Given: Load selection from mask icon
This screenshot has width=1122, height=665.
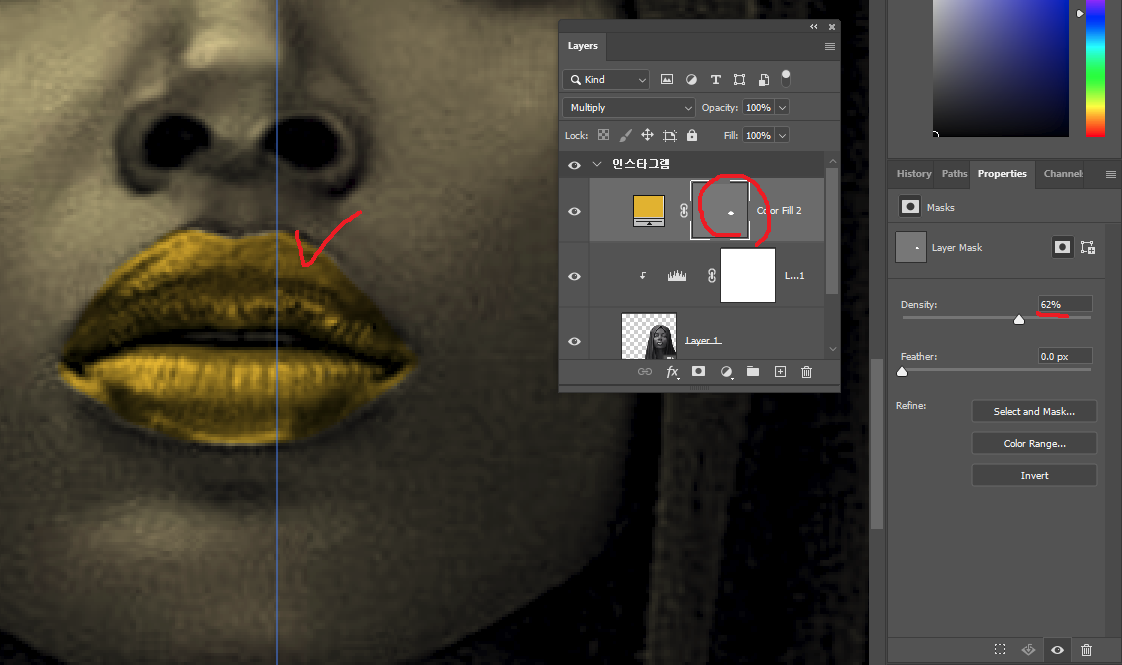Looking at the screenshot, I should [1000, 649].
